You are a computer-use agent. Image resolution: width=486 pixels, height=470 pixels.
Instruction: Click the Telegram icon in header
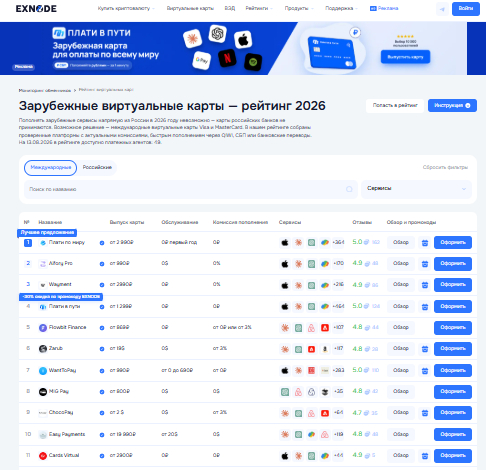click(x=442, y=9)
